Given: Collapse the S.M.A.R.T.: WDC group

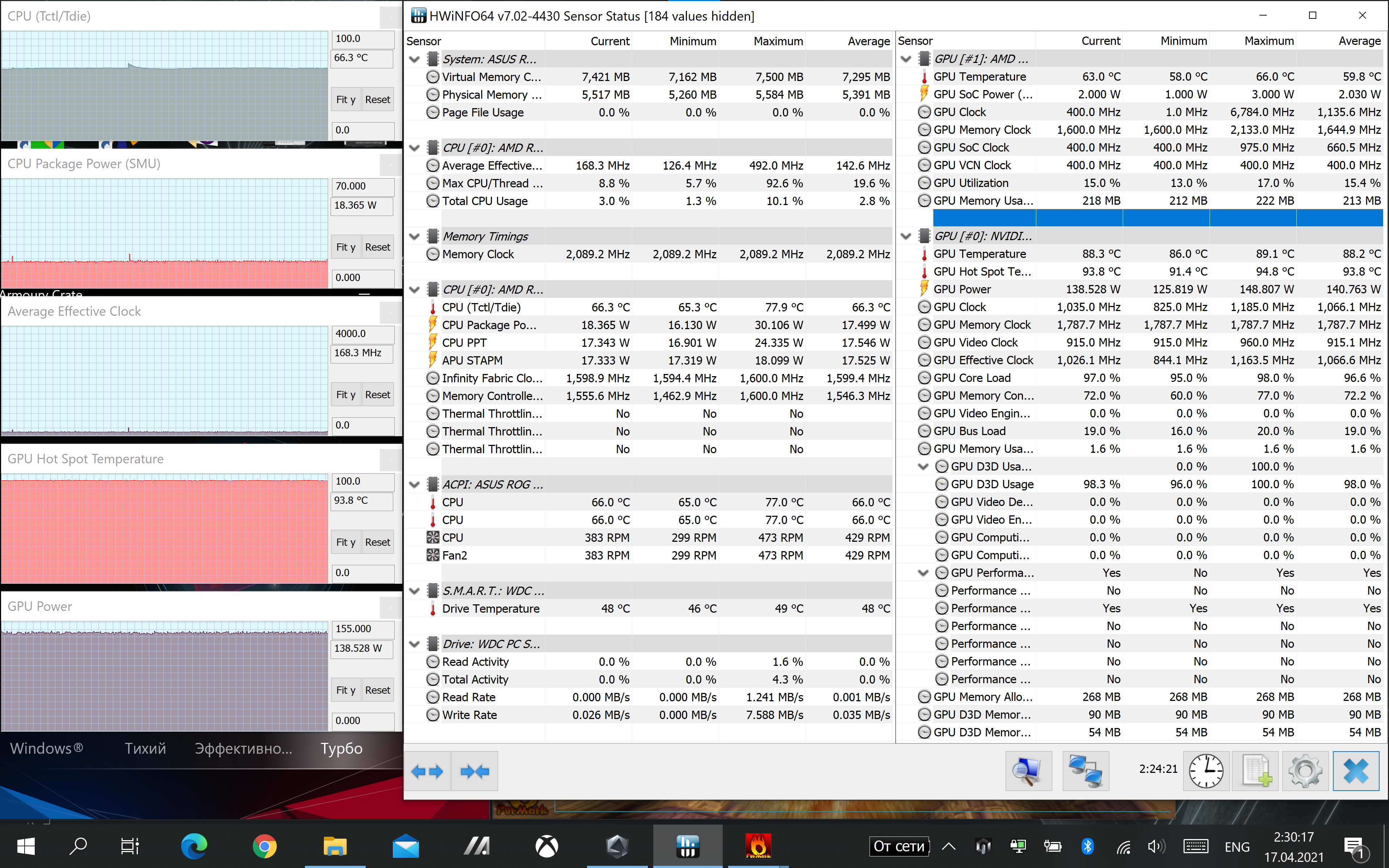Looking at the screenshot, I should (x=415, y=591).
